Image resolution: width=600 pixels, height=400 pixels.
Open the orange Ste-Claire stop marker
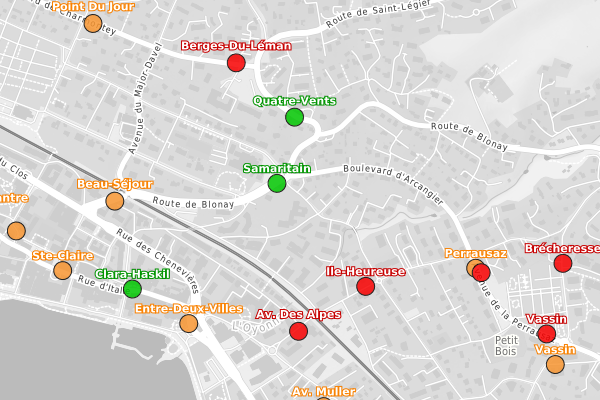(x=62, y=271)
